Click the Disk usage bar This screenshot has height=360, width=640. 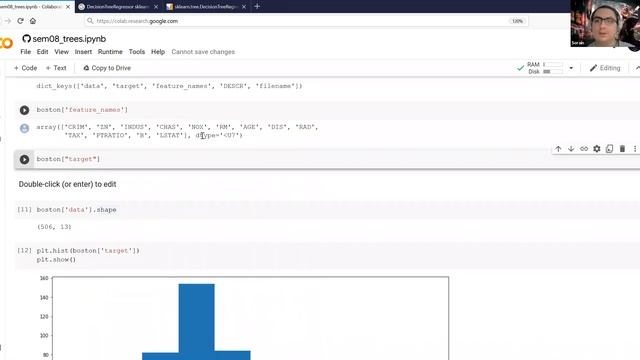(553, 71)
